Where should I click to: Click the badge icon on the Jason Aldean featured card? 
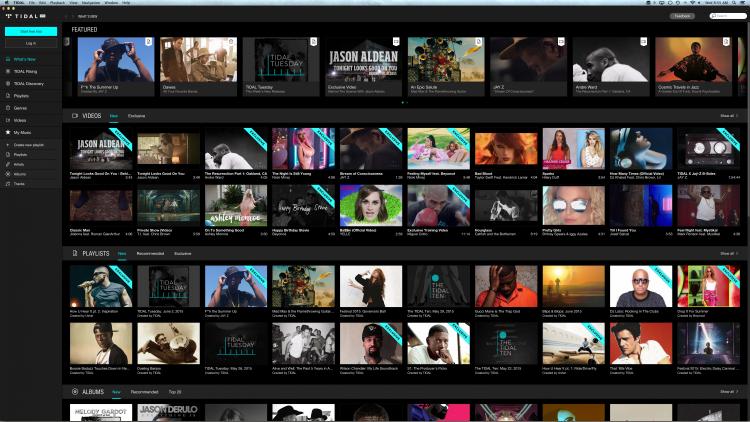[x=396, y=42]
